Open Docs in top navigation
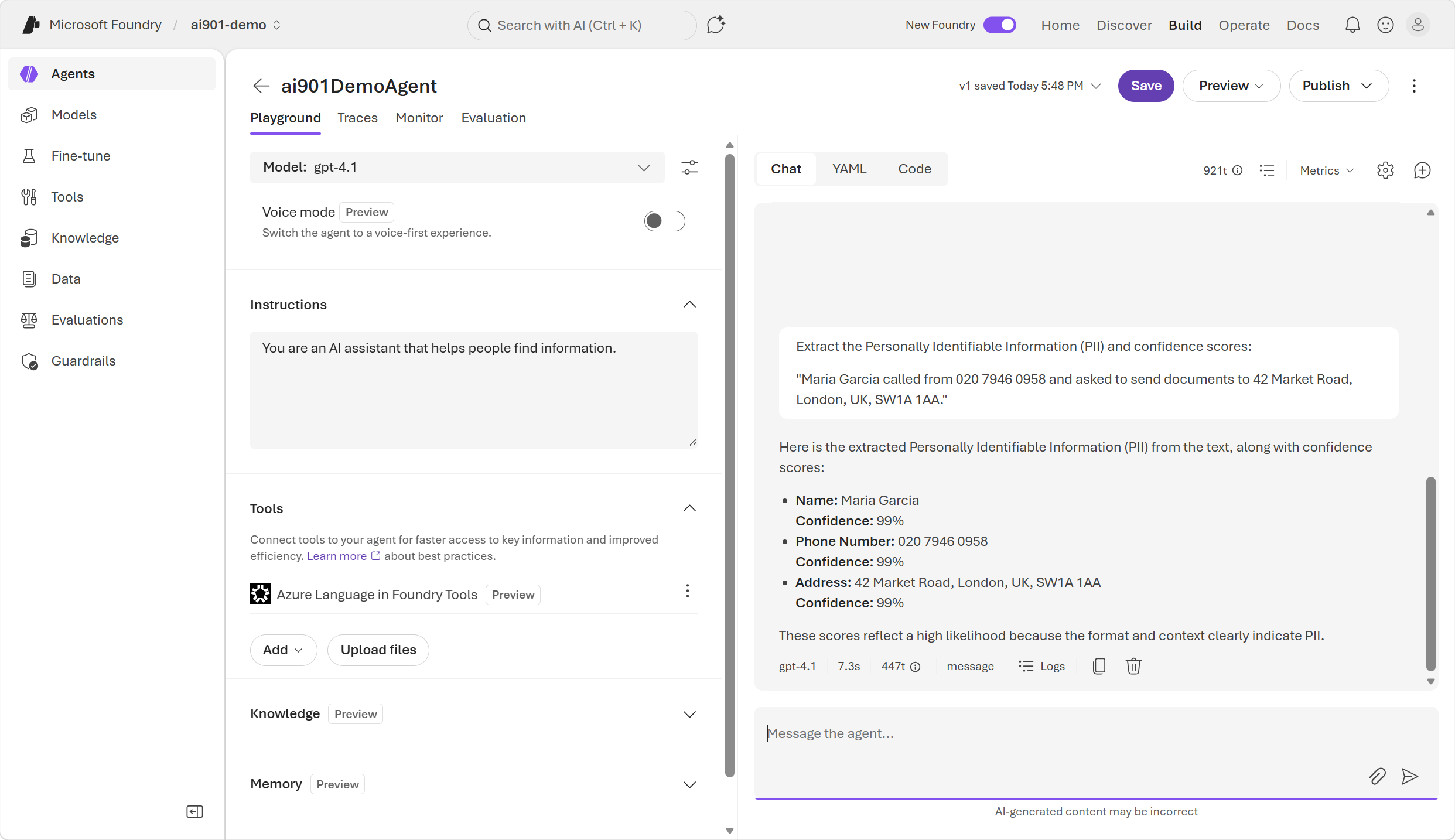Viewport: 1455px width, 840px height. coord(1303,25)
